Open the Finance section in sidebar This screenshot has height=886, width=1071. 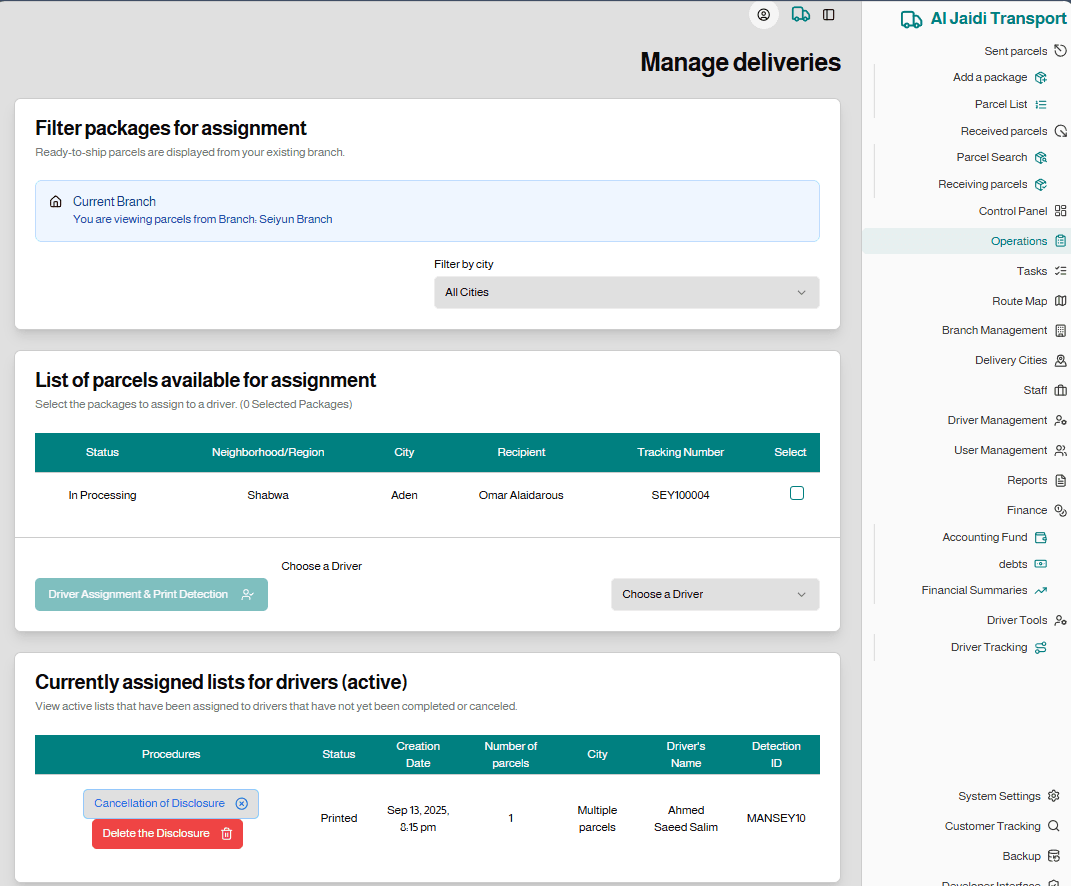click(x=1027, y=510)
